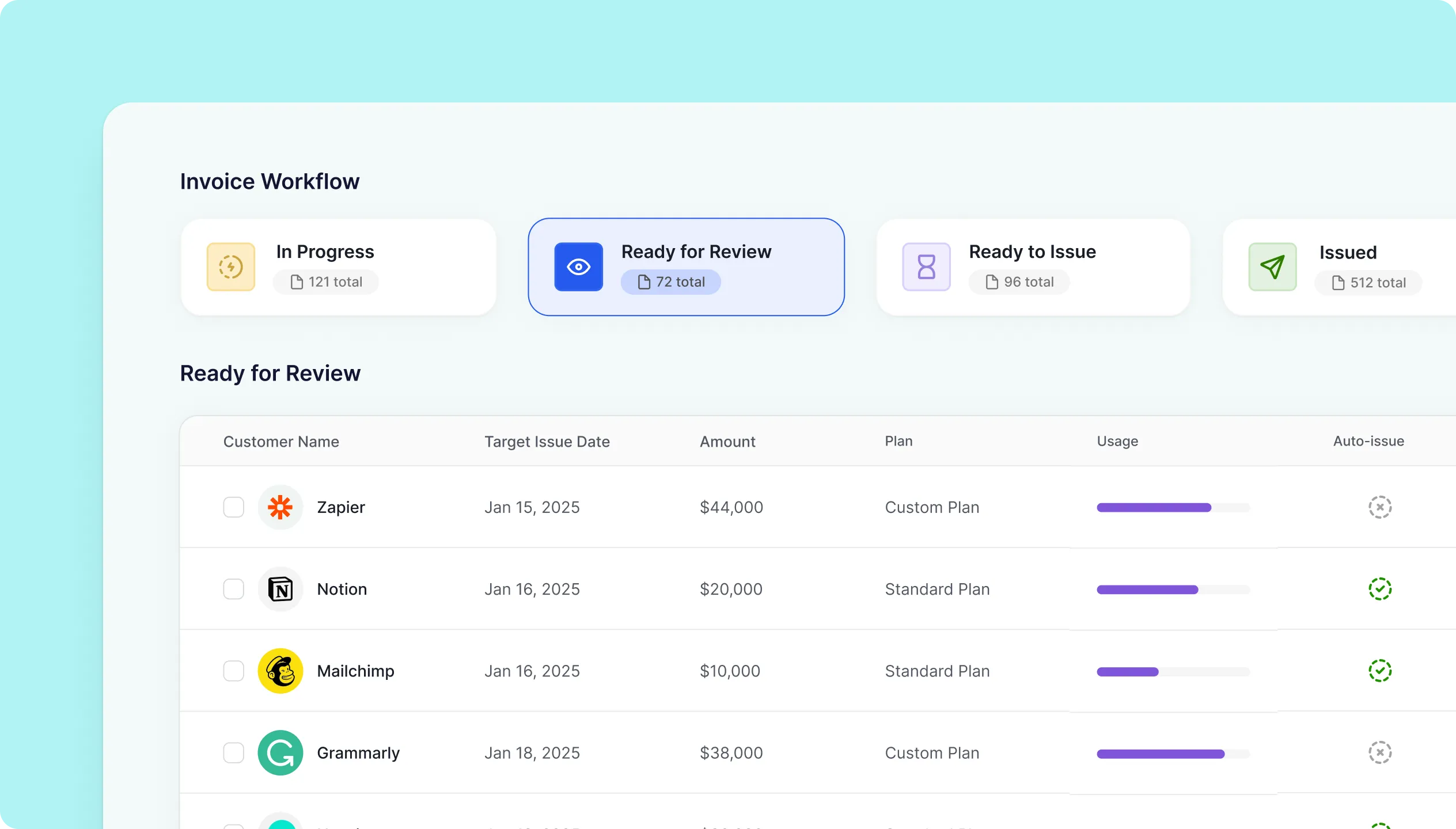This screenshot has height=829, width=1456.
Task: Sort by Target Issue Date column
Action: 547,442
